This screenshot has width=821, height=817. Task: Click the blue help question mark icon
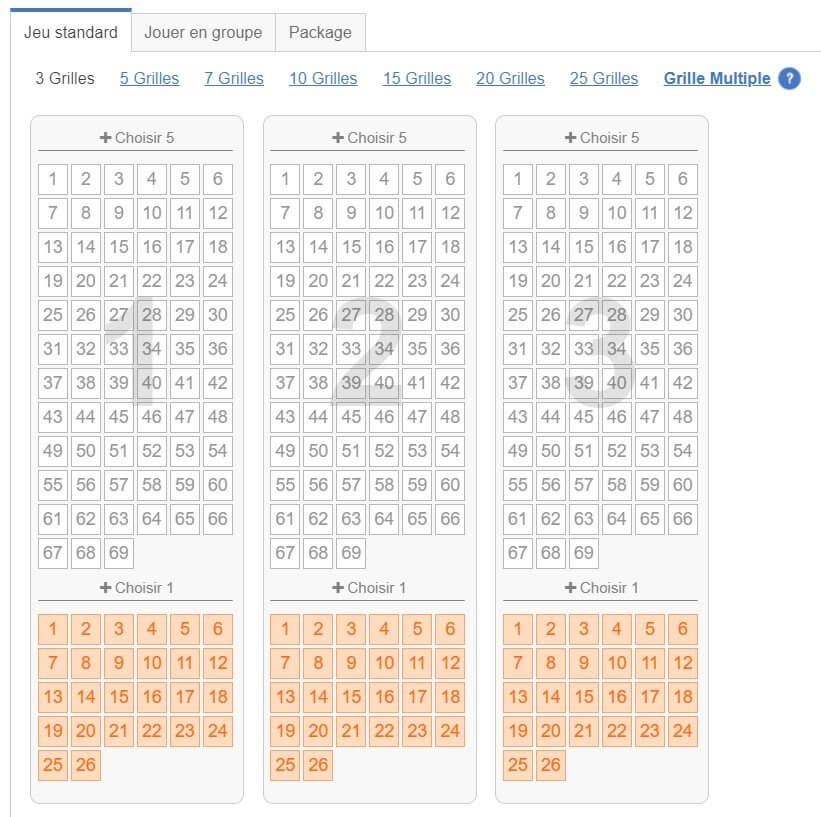pyautogui.click(x=789, y=79)
